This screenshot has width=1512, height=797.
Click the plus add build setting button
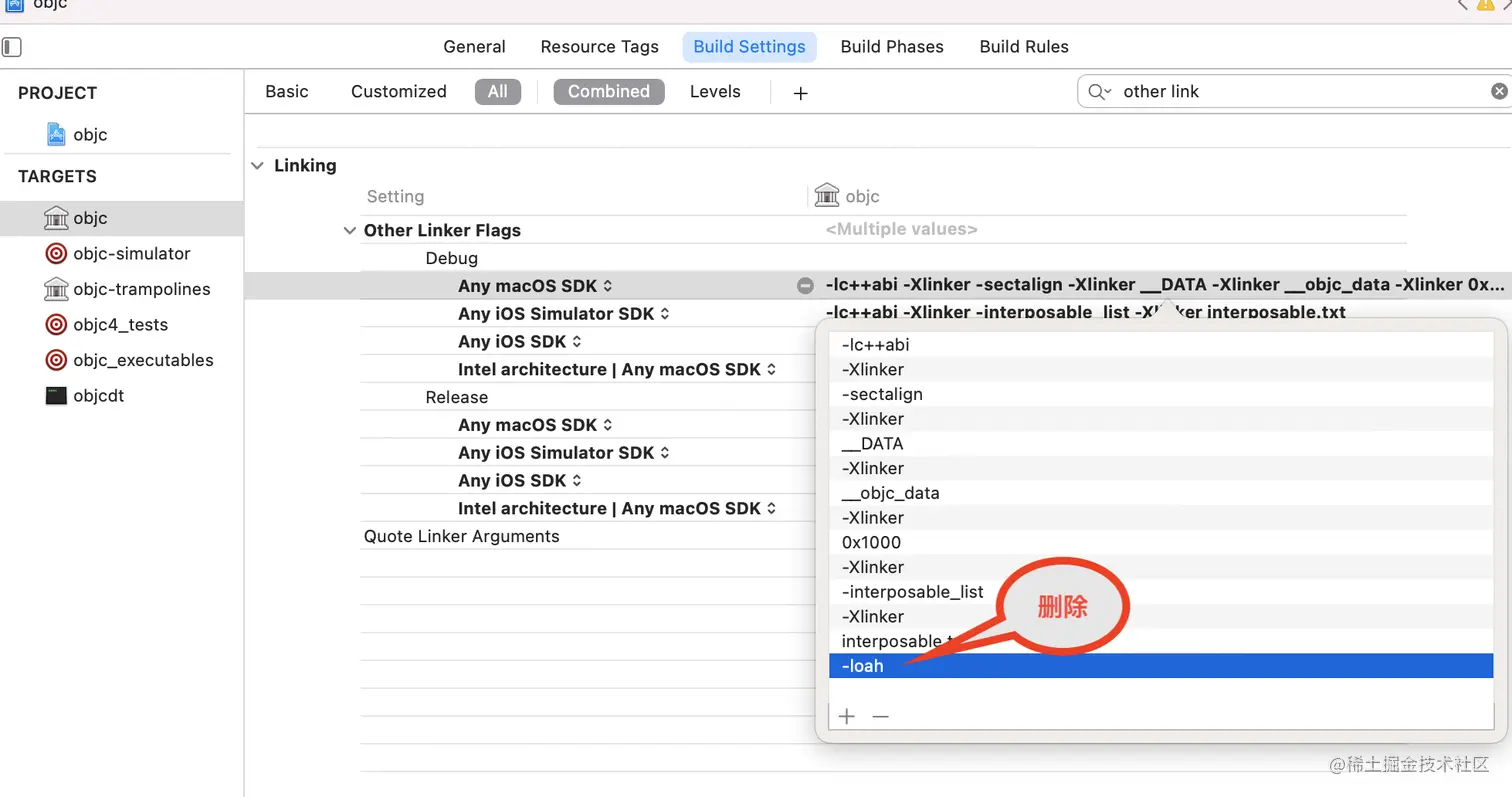pyautogui.click(x=800, y=92)
